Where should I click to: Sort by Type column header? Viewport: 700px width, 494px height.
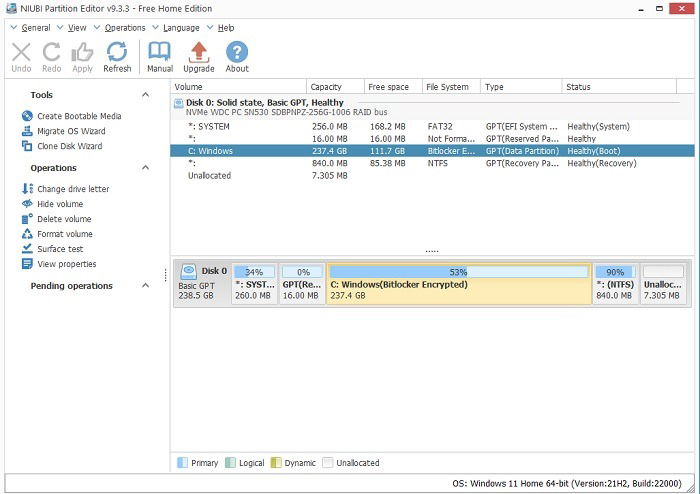pyautogui.click(x=521, y=87)
